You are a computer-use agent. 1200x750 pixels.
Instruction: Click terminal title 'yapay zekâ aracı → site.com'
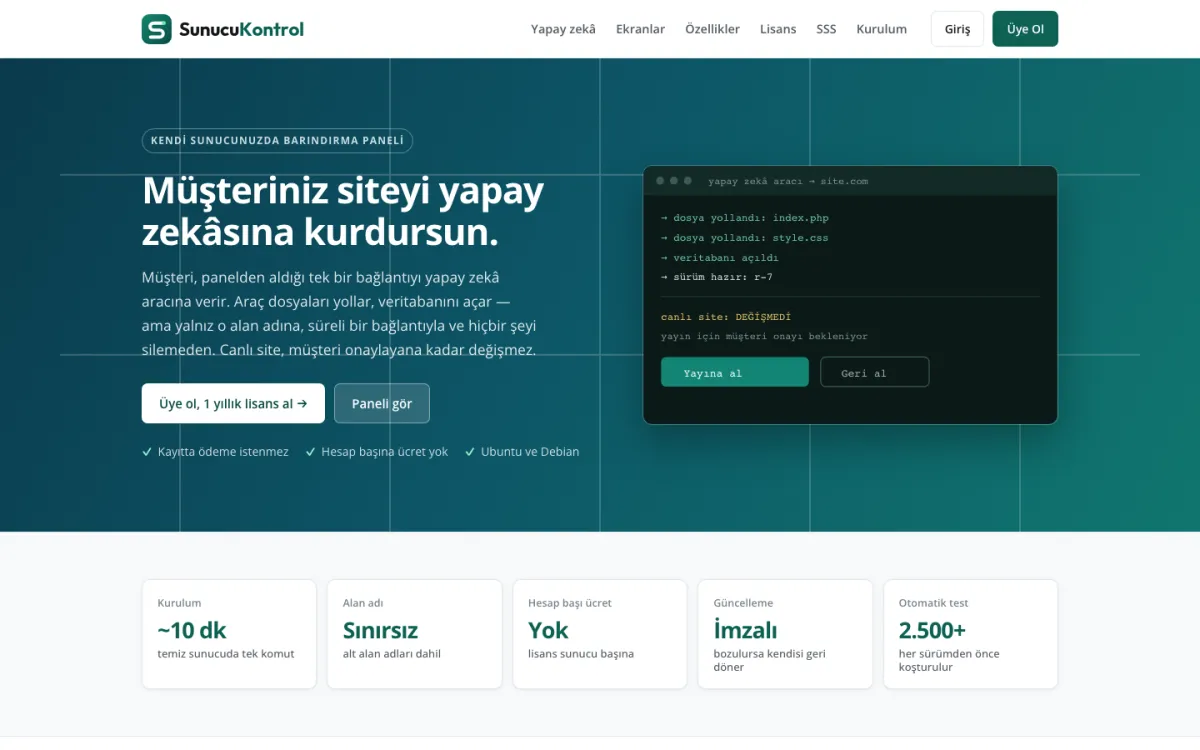coord(788,181)
